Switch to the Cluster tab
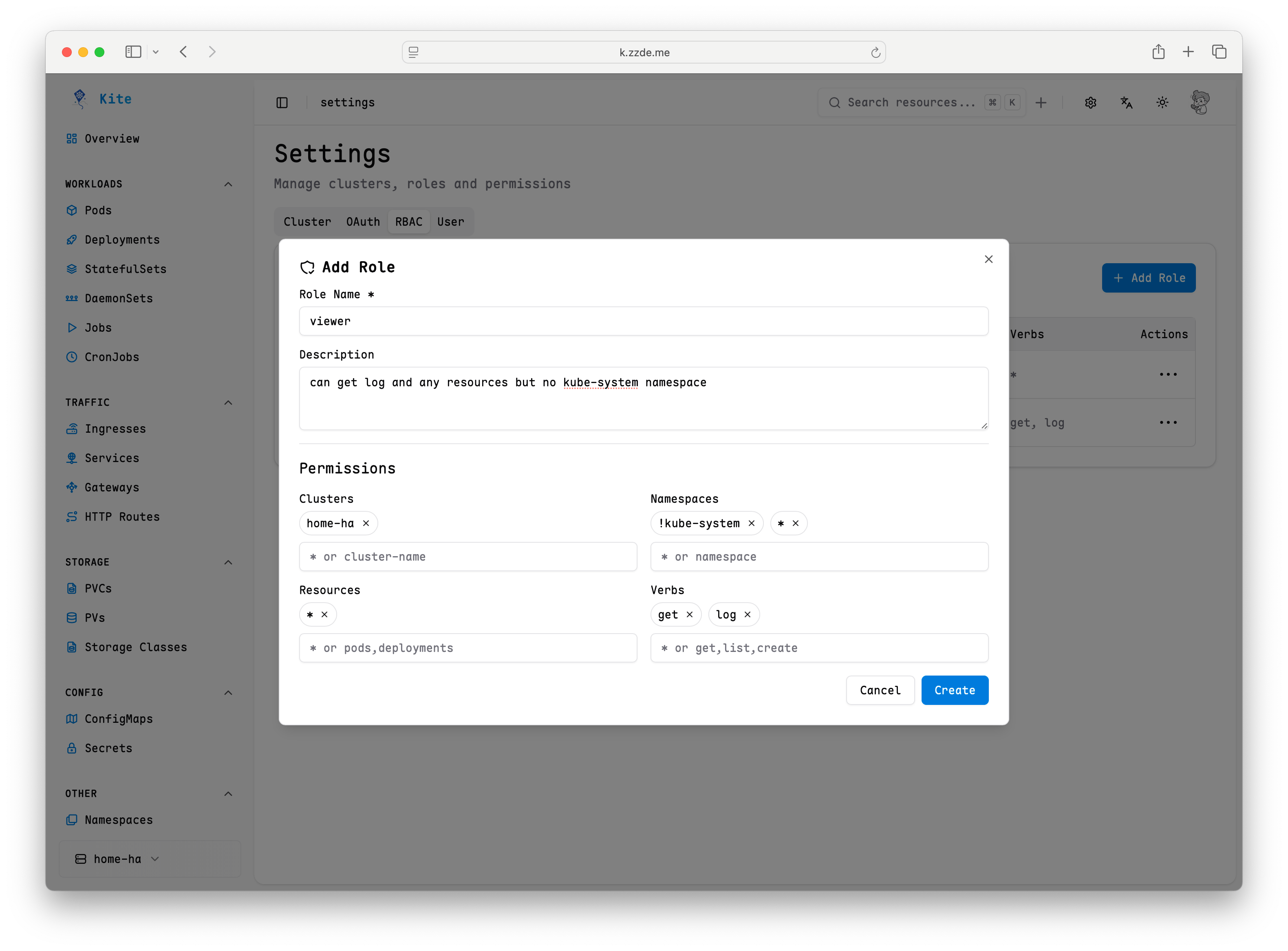The width and height of the screenshot is (1288, 951). (307, 222)
